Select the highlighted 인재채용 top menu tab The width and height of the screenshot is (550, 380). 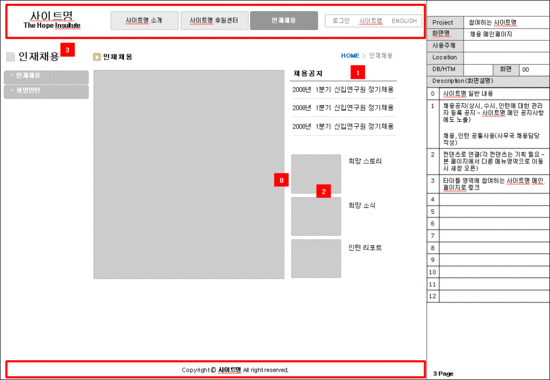[284, 20]
